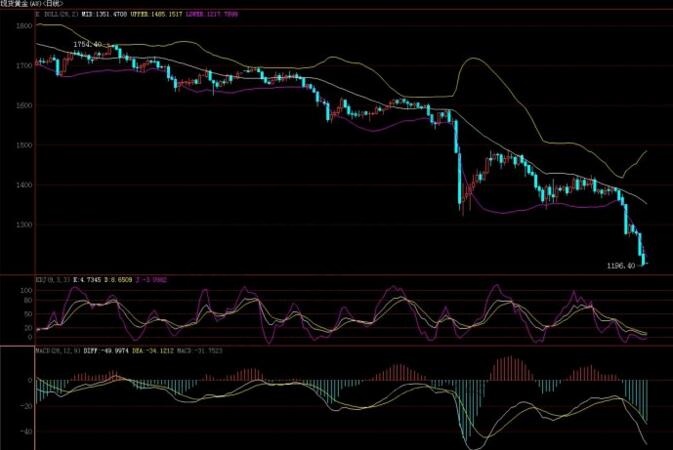Click the -40 level on MACD axis
The width and height of the screenshot is (673, 450).
tap(26, 432)
